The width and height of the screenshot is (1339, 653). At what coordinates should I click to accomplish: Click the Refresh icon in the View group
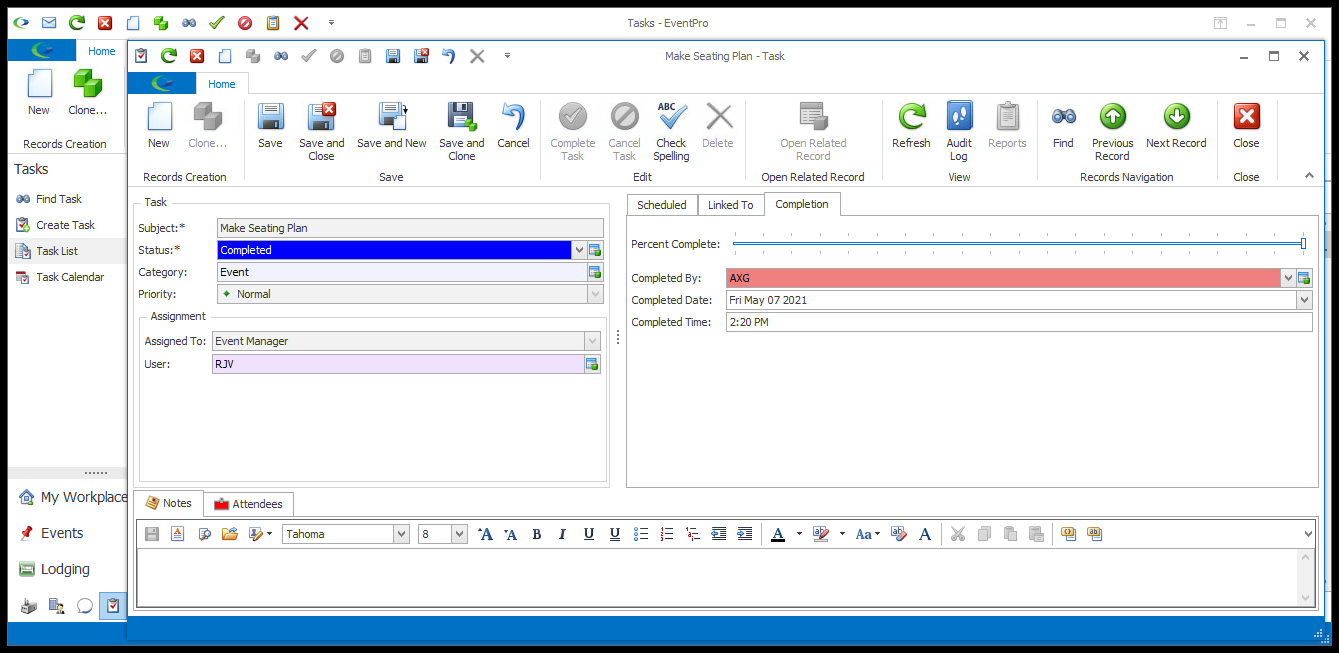(911, 117)
